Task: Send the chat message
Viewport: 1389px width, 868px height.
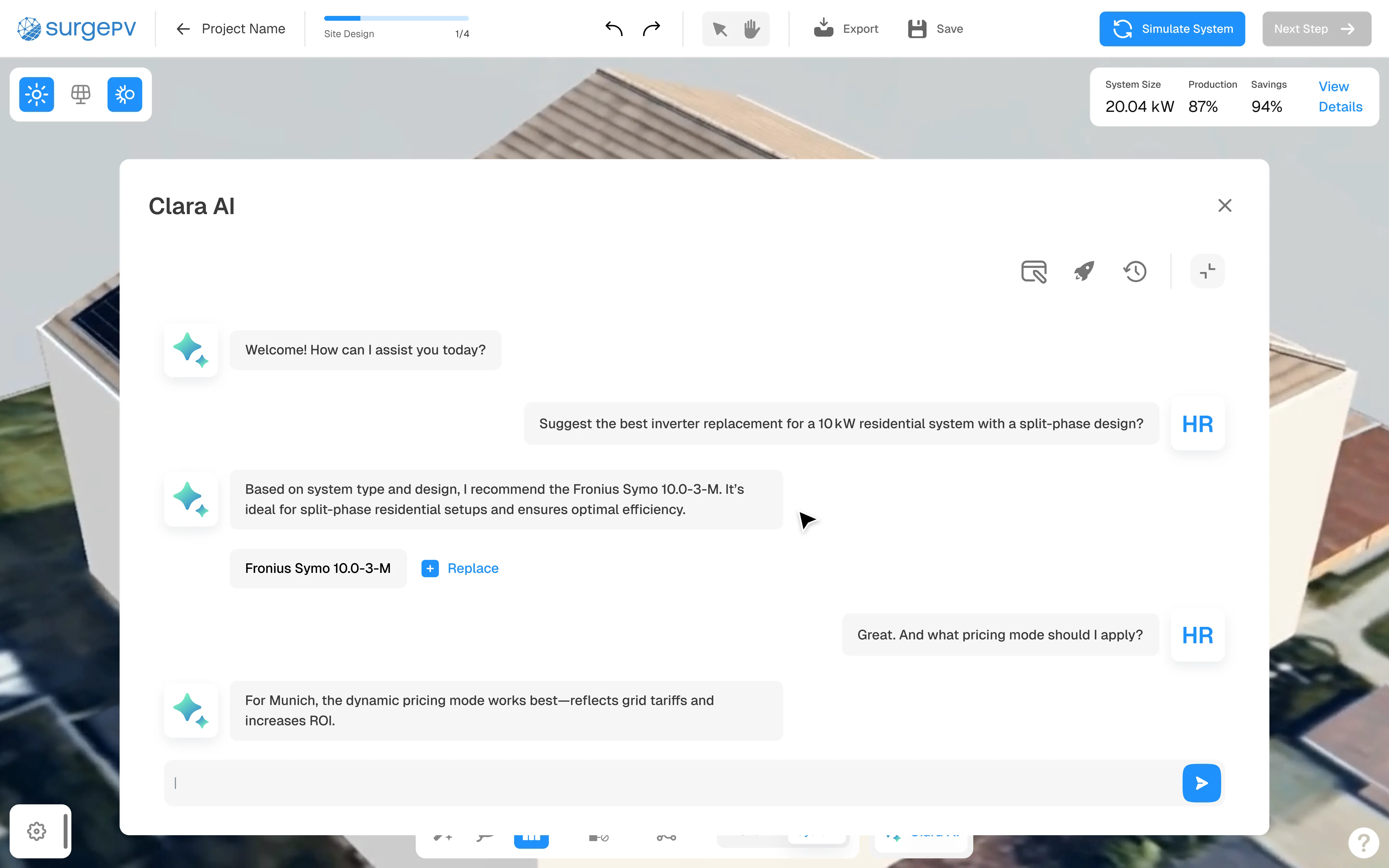Action: click(1201, 783)
